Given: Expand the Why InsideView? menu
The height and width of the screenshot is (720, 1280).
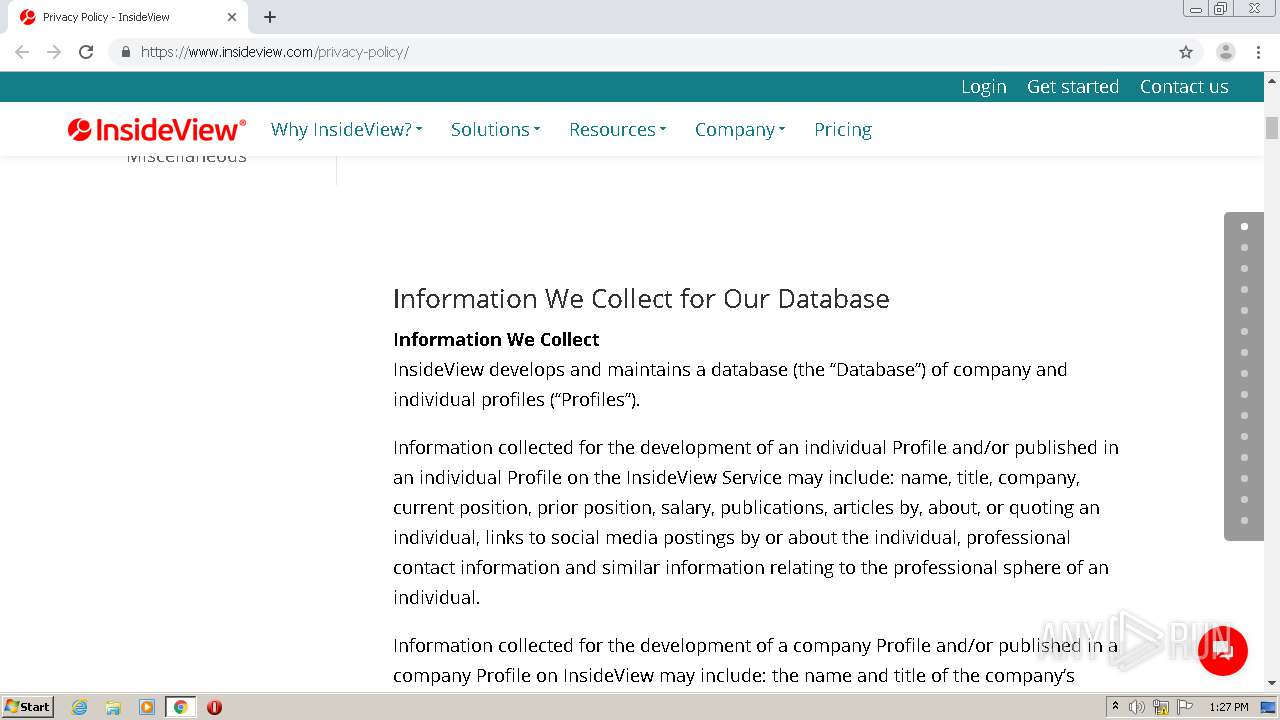Looking at the screenshot, I should point(346,129).
